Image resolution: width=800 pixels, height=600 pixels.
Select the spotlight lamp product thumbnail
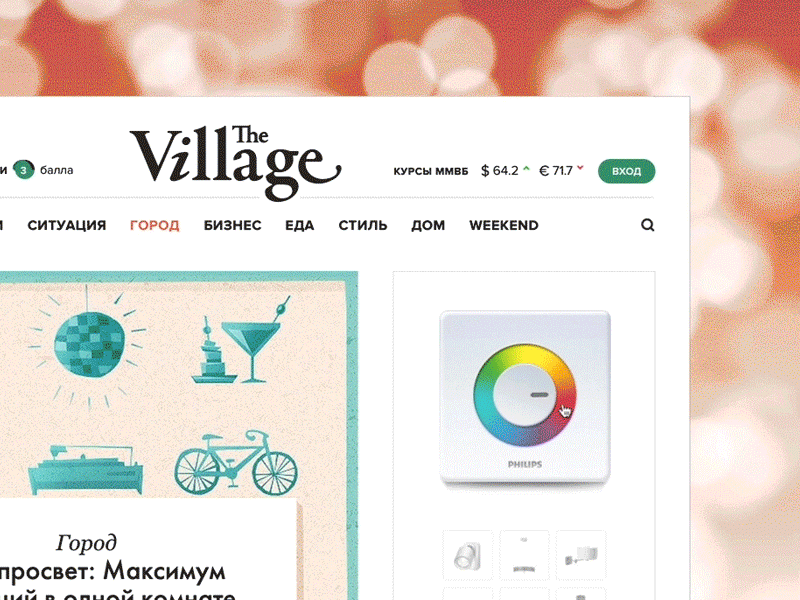point(468,555)
